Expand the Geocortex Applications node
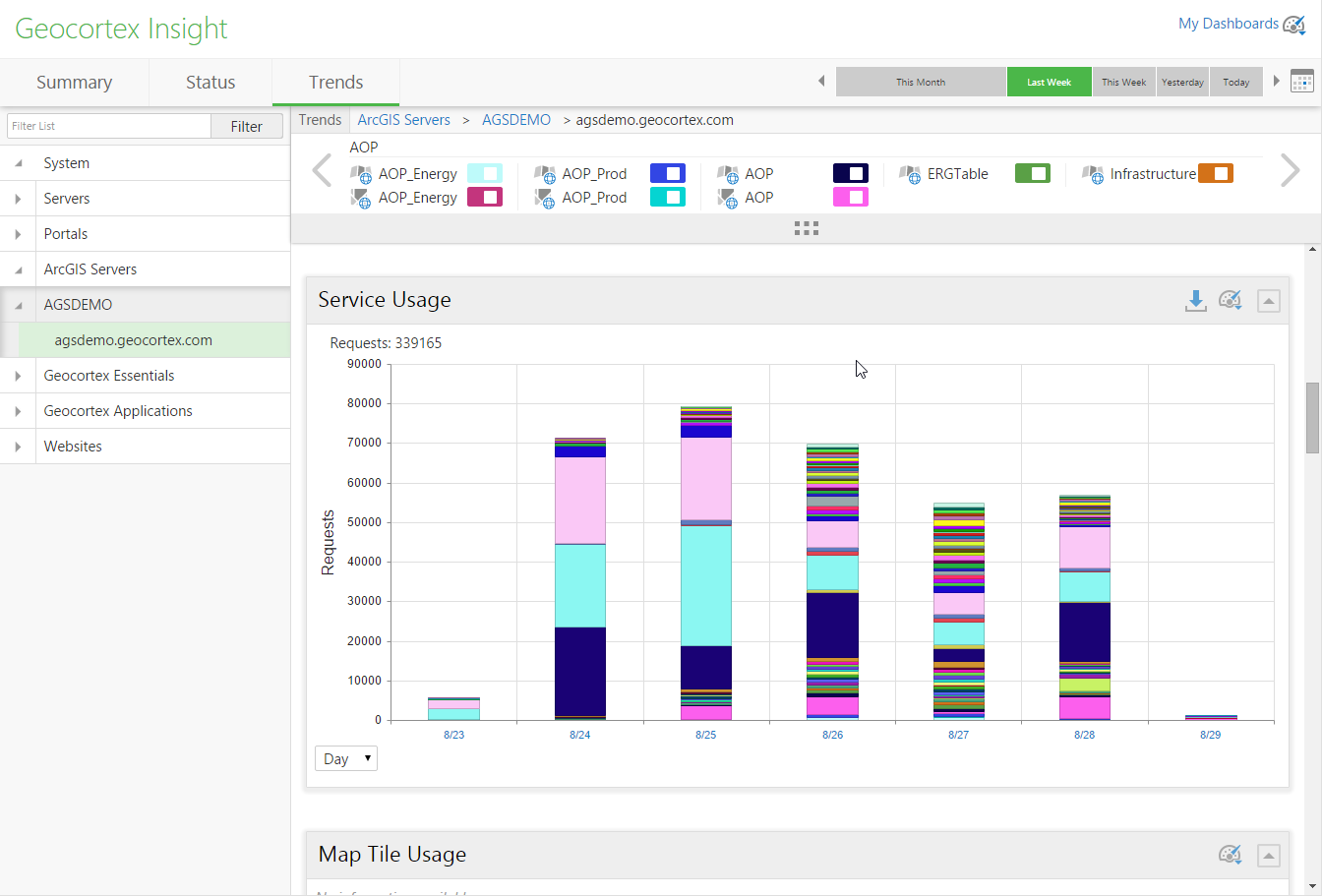This screenshot has height=896, width=1322. click(18, 411)
